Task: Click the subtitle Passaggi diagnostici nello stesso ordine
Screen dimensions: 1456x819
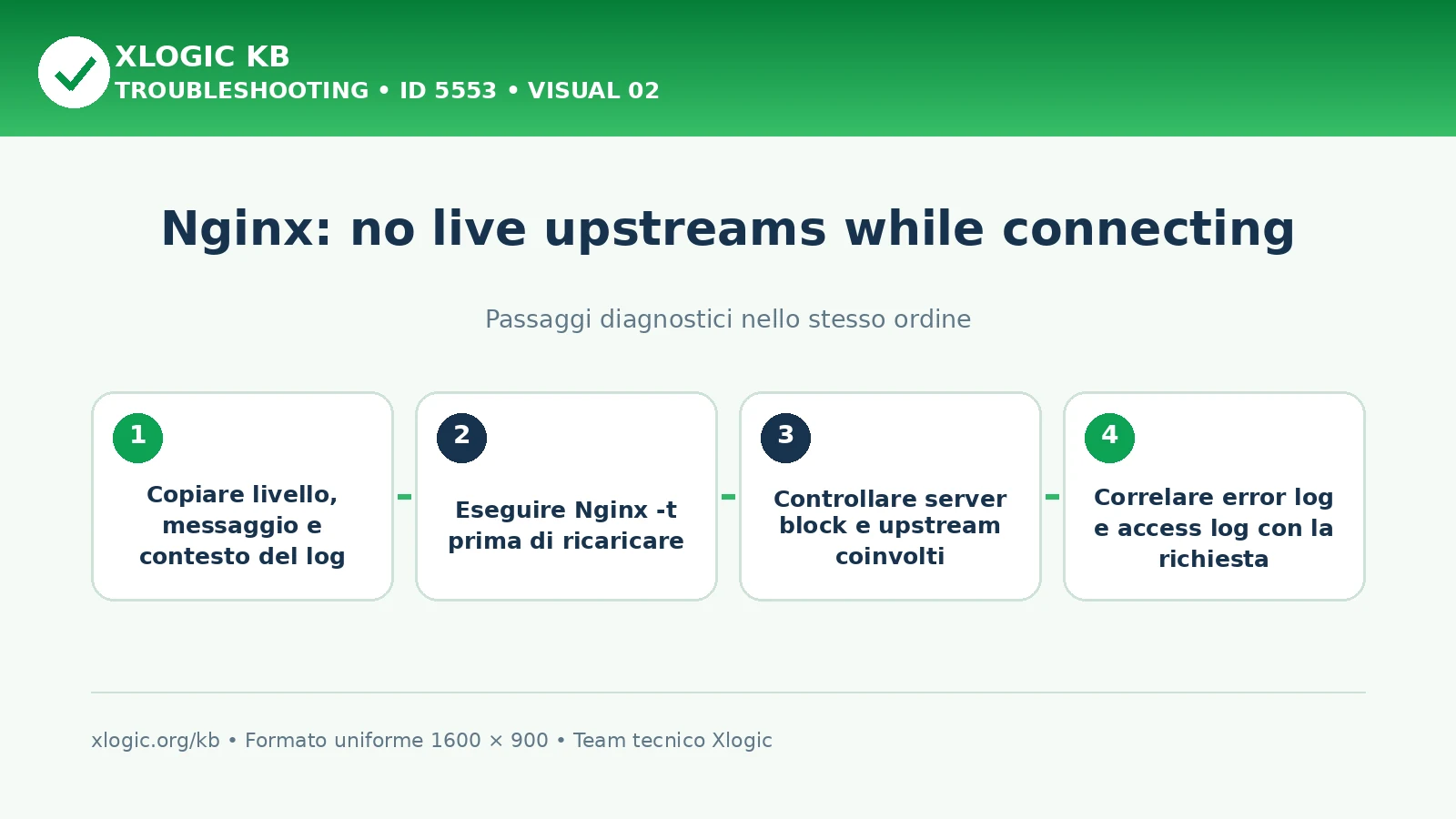Action: (728, 319)
